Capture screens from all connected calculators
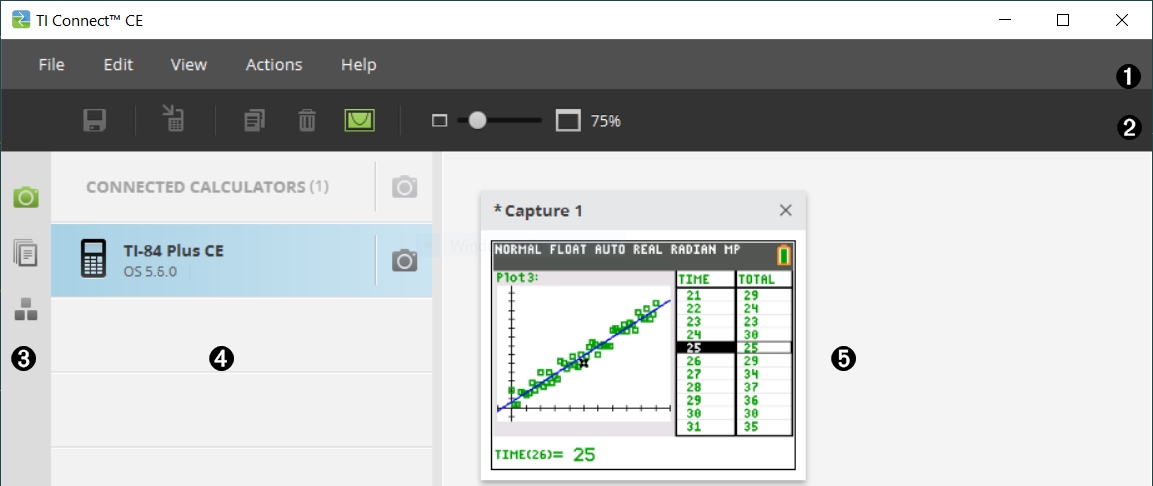Image resolution: width=1153 pixels, height=486 pixels. [x=404, y=187]
